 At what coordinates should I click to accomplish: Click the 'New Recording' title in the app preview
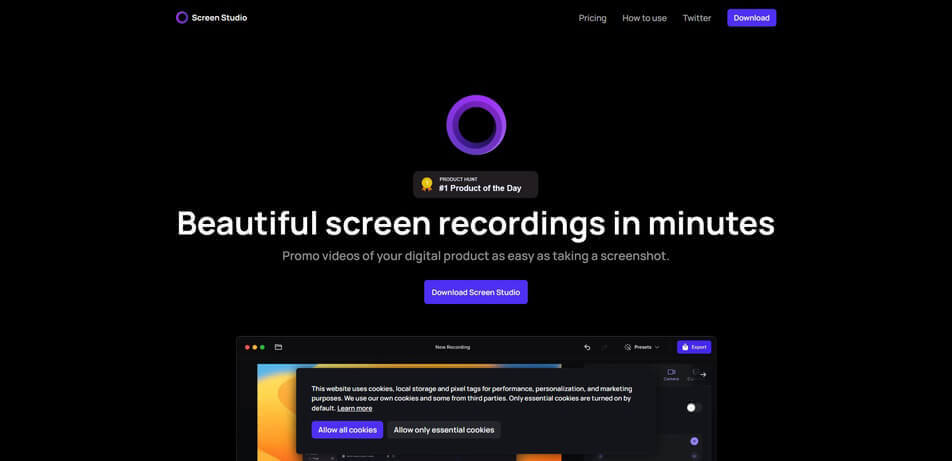click(452, 347)
